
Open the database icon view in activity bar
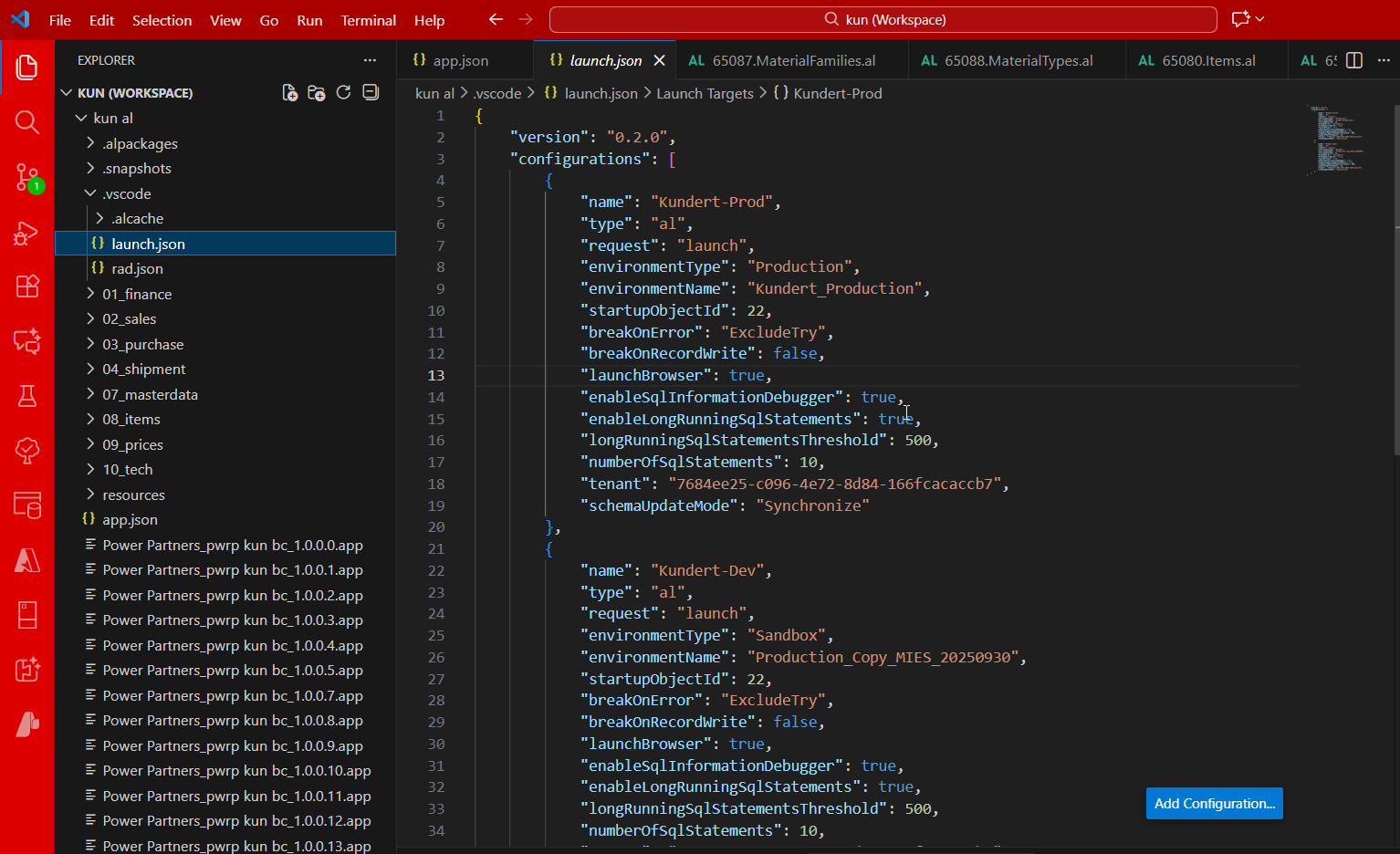click(27, 505)
